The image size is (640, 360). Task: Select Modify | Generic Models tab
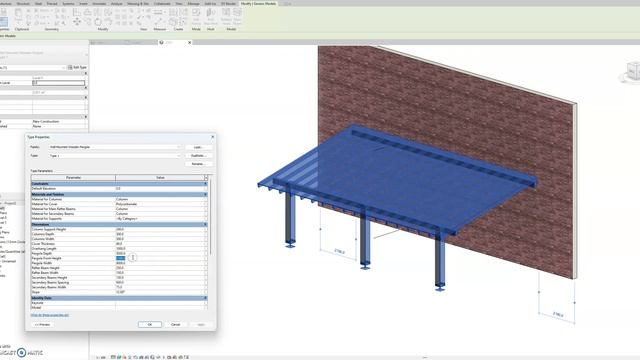coord(258,3)
